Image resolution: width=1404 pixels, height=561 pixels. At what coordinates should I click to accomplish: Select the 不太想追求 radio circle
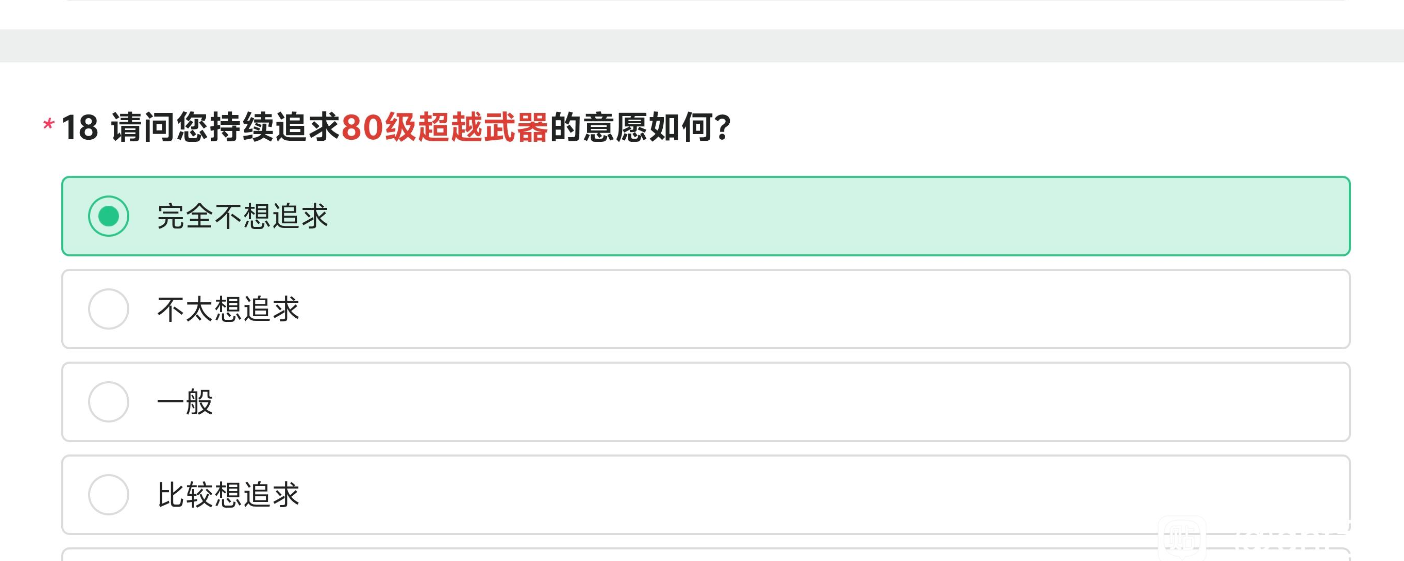coord(108,309)
